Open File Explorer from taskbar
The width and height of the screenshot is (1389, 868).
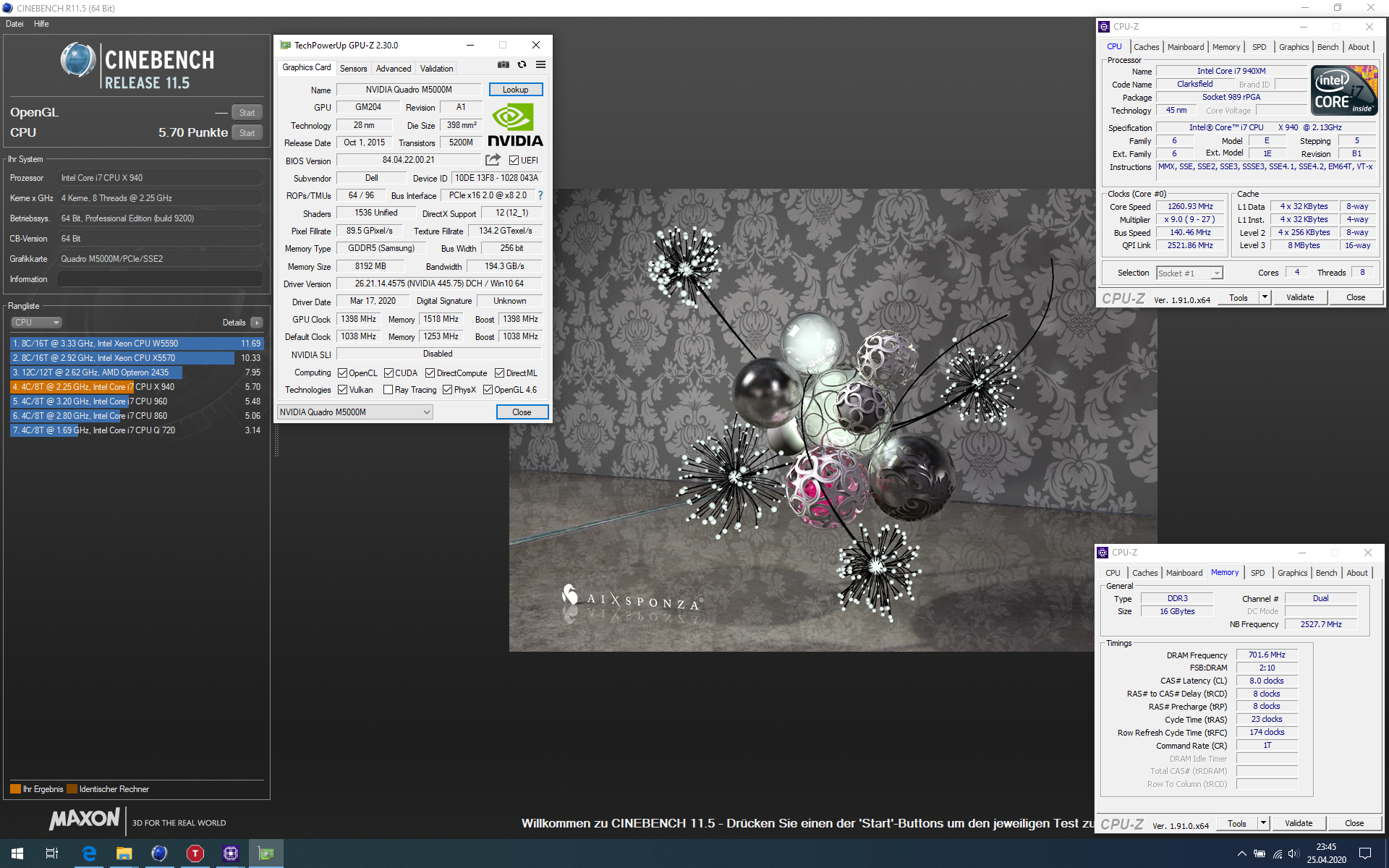[124, 854]
